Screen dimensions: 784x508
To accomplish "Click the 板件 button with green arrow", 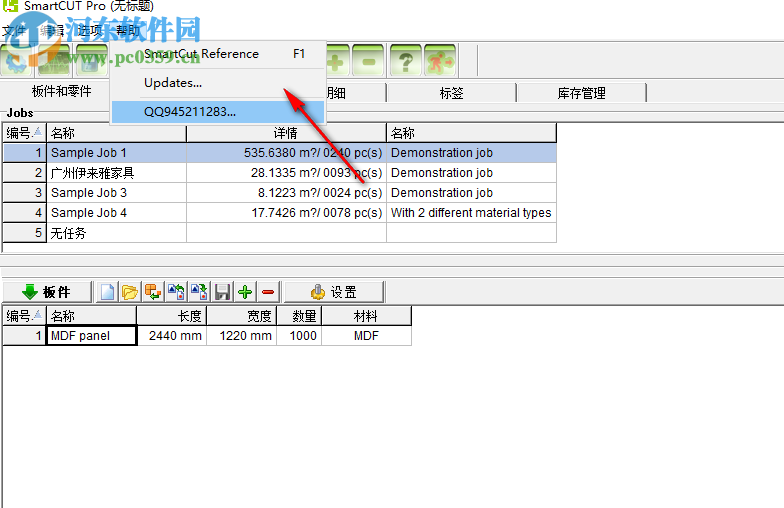I will tap(47, 292).
